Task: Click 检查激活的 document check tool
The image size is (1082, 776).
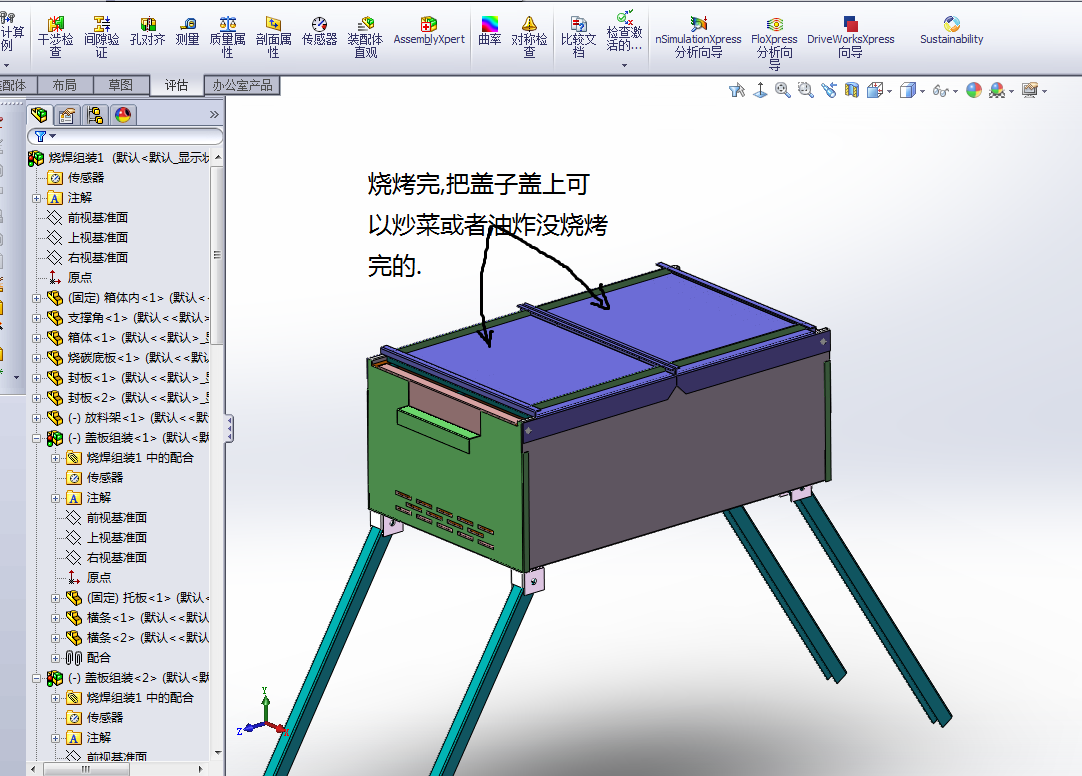Action: pos(624,31)
